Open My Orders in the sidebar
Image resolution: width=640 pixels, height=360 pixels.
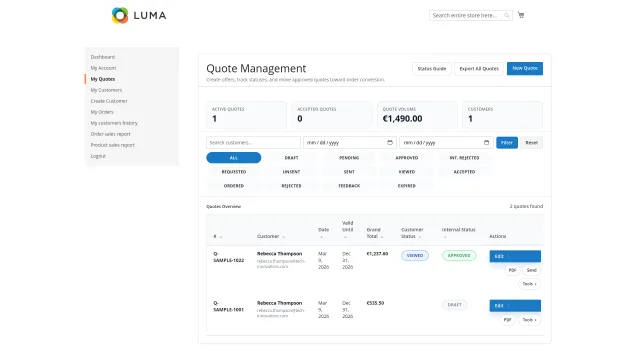102,112
